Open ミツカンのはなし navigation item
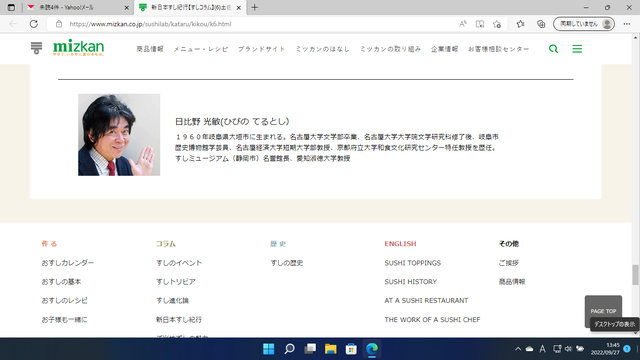 [x=322, y=49]
